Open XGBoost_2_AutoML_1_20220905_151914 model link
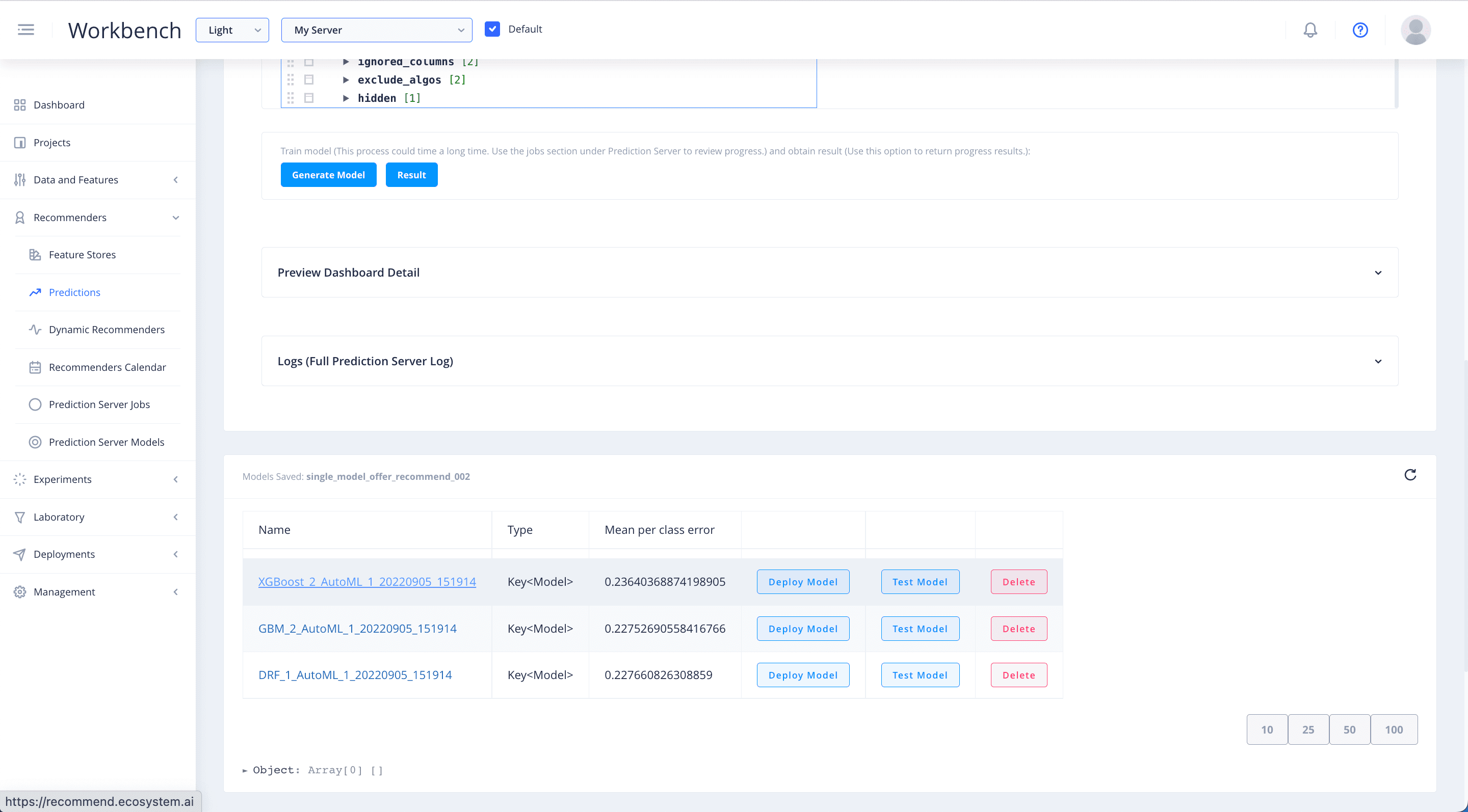The height and width of the screenshot is (812, 1468). click(x=367, y=581)
